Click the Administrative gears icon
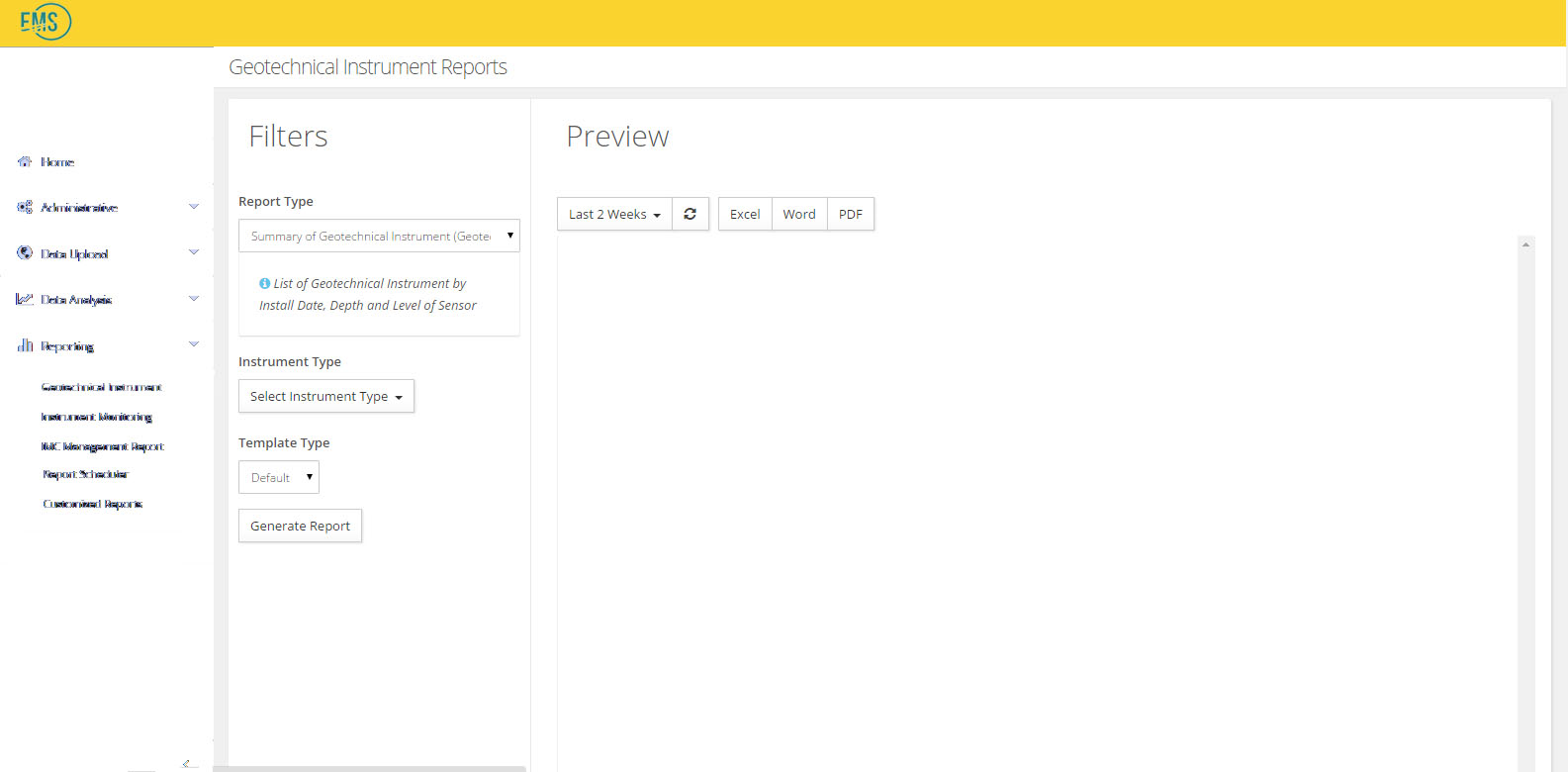This screenshot has height=772, width=1568. 25,207
